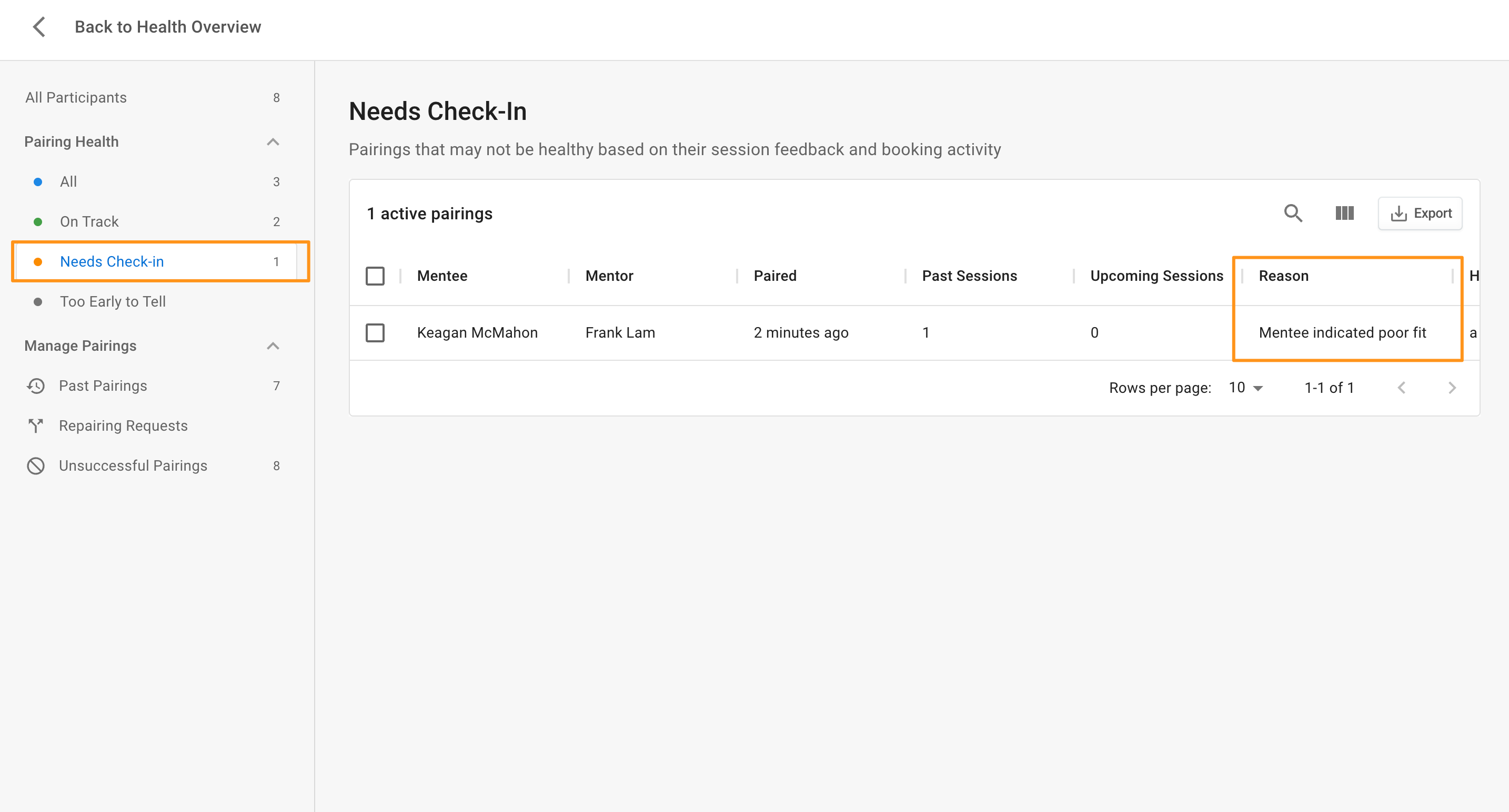Click the orange dot beside Needs Check-in

tap(38, 262)
